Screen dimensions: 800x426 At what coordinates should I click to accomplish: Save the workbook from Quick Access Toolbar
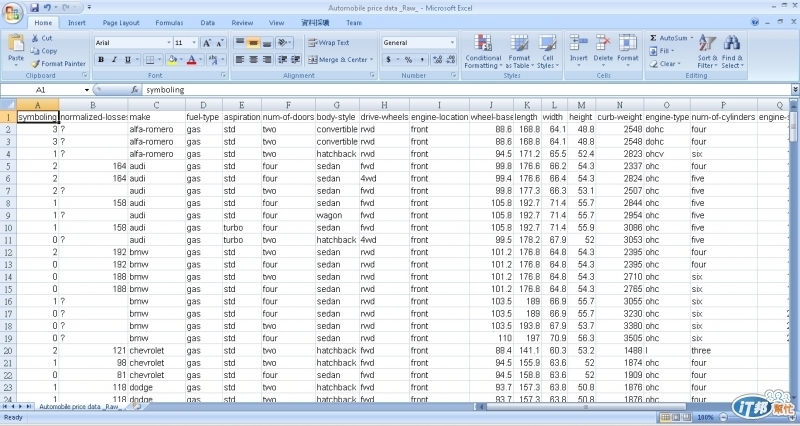pos(35,8)
